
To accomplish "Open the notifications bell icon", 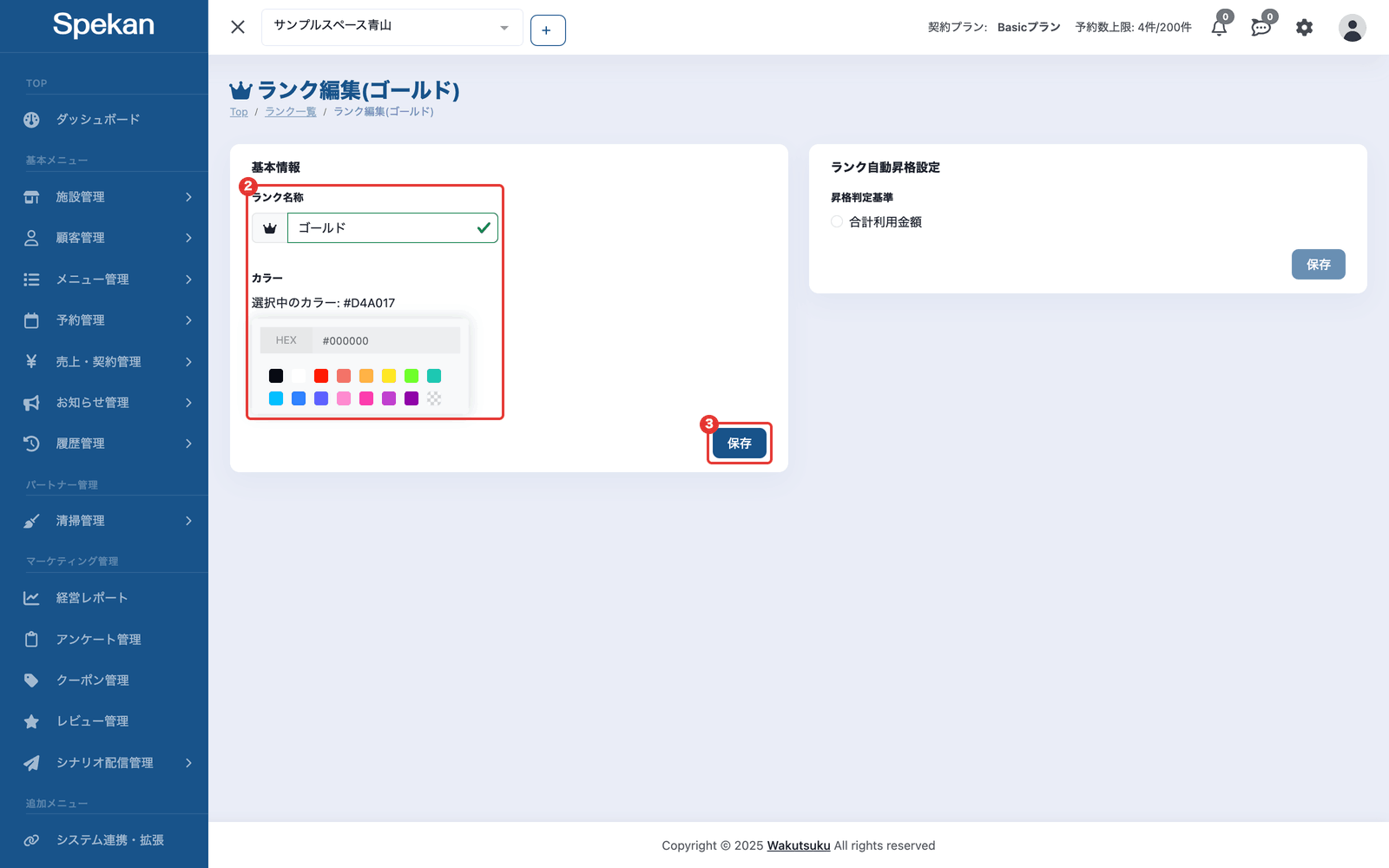I will coord(1219,28).
